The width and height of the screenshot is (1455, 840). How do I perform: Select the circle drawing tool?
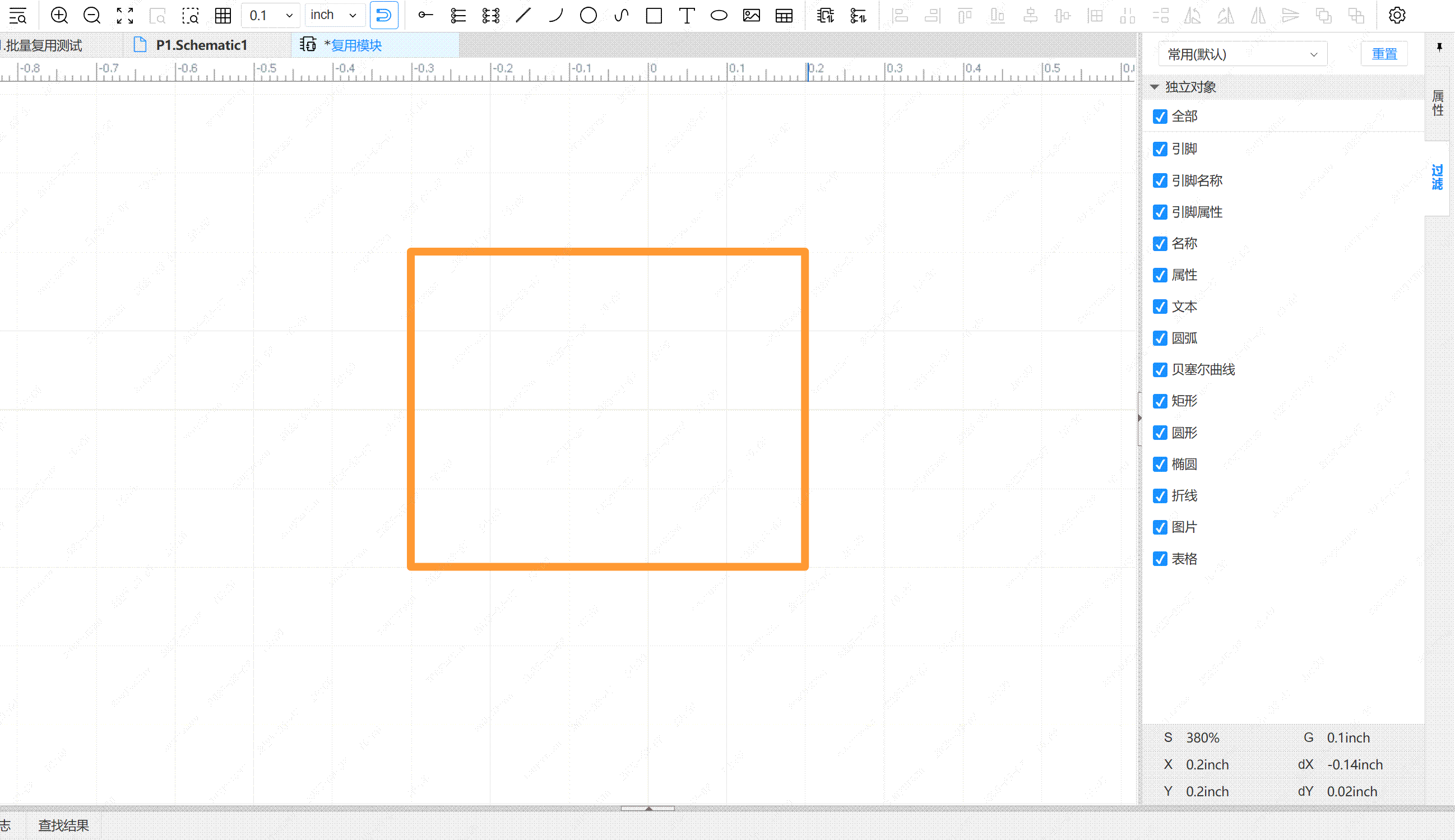[x=588, y=16]
